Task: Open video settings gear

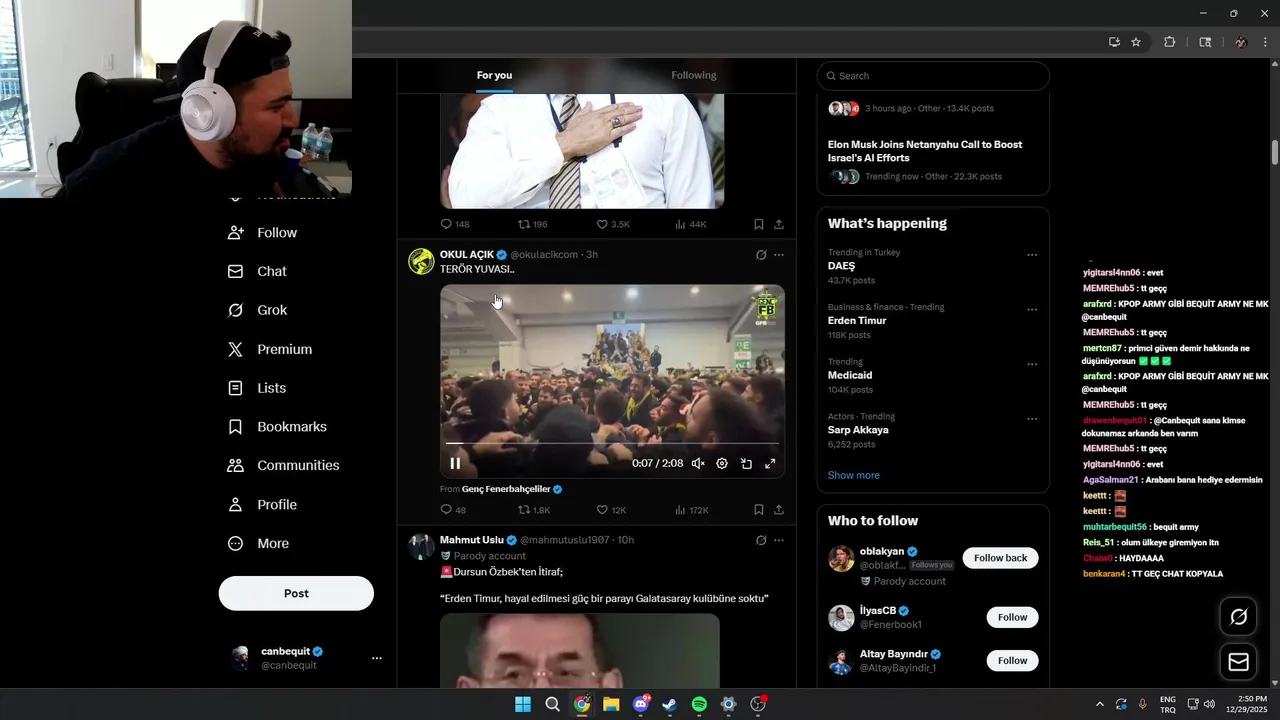Action: pyautogui.click(x=722, y=463)
